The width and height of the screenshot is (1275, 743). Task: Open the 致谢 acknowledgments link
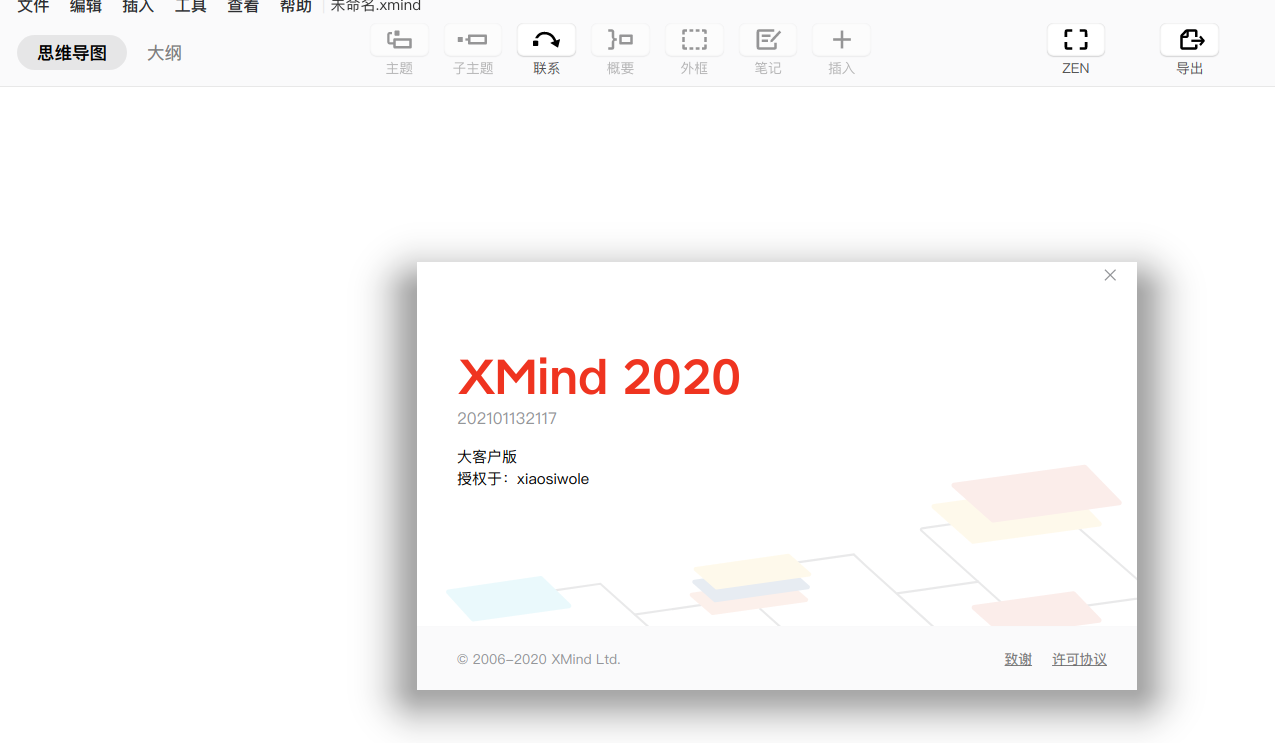[x=1017, y=659]
